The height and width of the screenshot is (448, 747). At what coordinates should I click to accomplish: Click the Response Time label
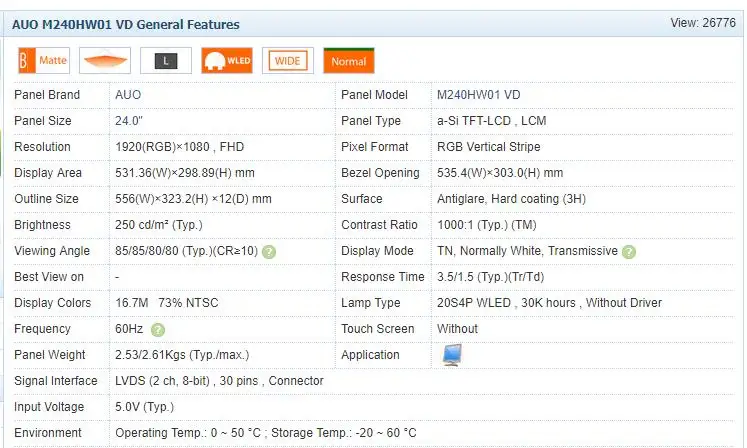pos(382,277)
